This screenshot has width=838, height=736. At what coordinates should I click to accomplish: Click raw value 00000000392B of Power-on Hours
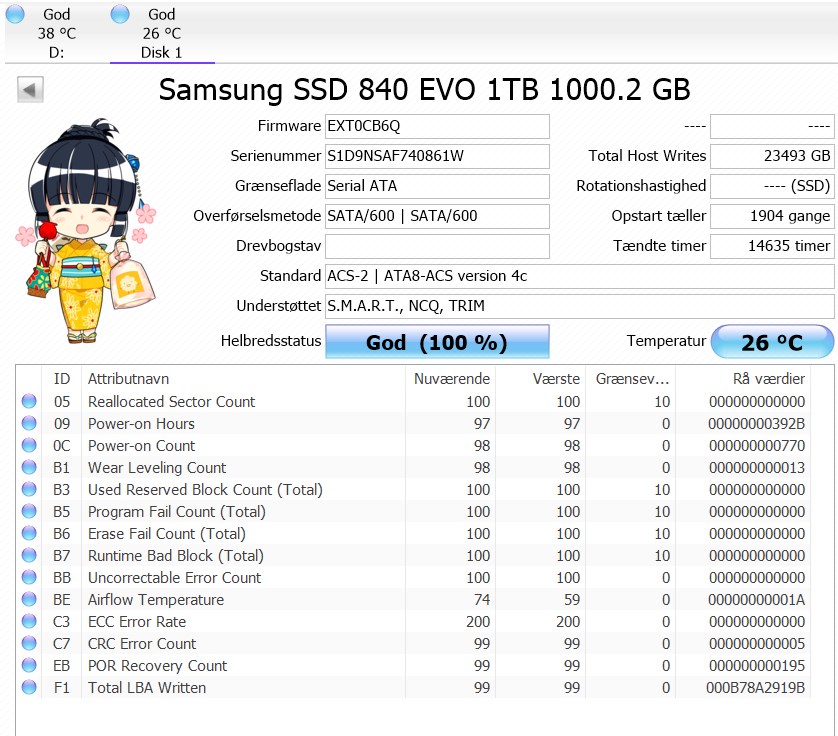coord(757,424)
